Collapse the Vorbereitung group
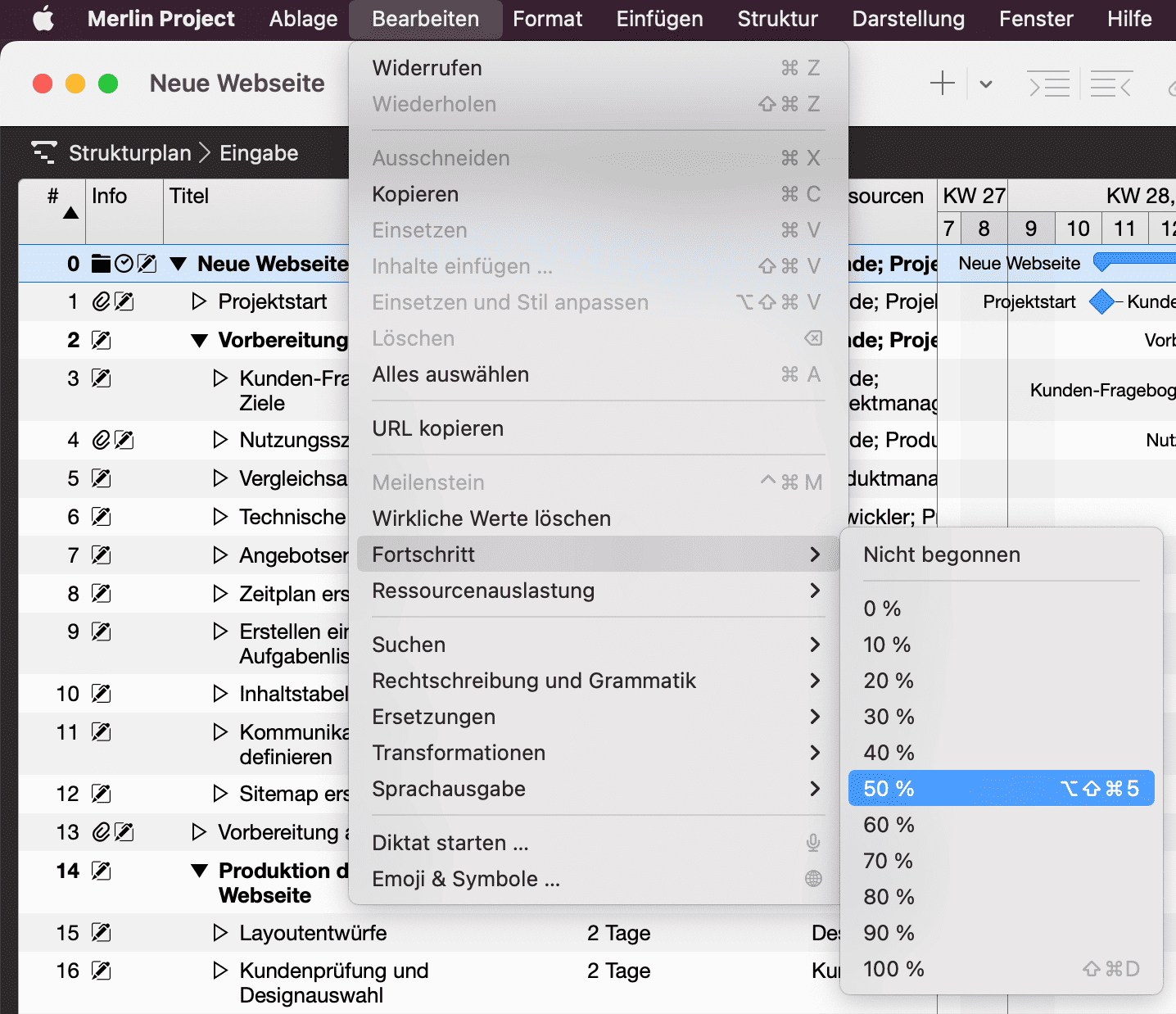1176x1014 pixels. pos(199,341)
